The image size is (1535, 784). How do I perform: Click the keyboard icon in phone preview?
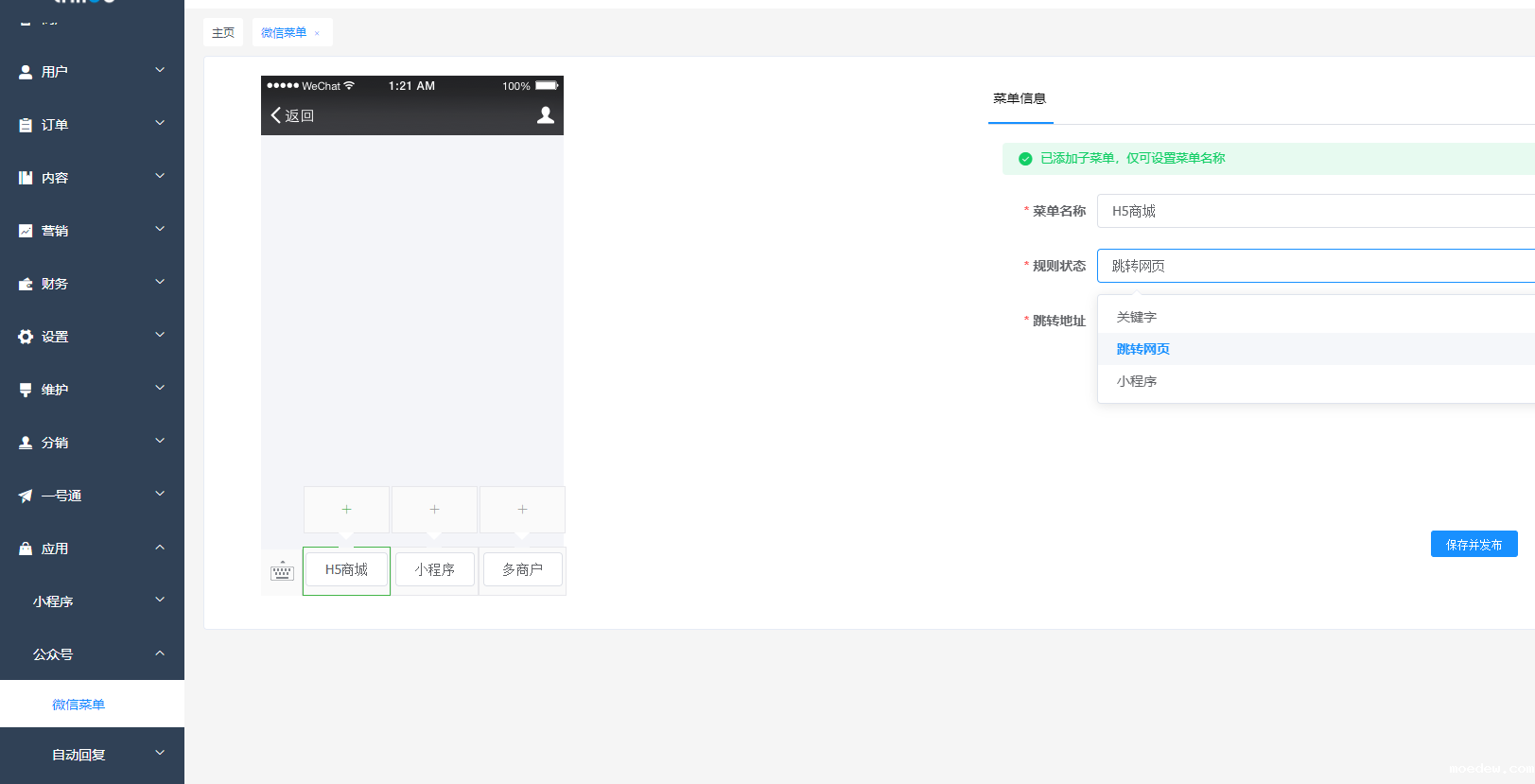282,571
